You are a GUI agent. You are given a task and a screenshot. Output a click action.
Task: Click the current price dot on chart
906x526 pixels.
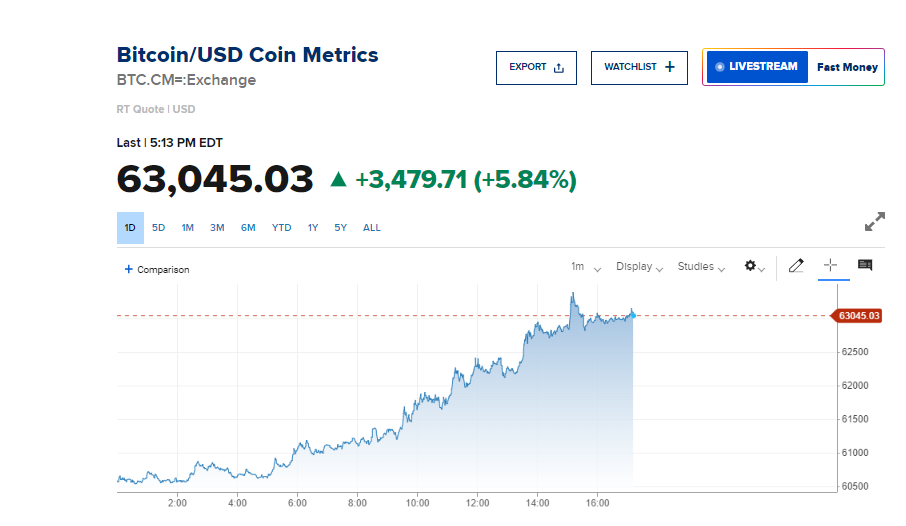(633, 315)
